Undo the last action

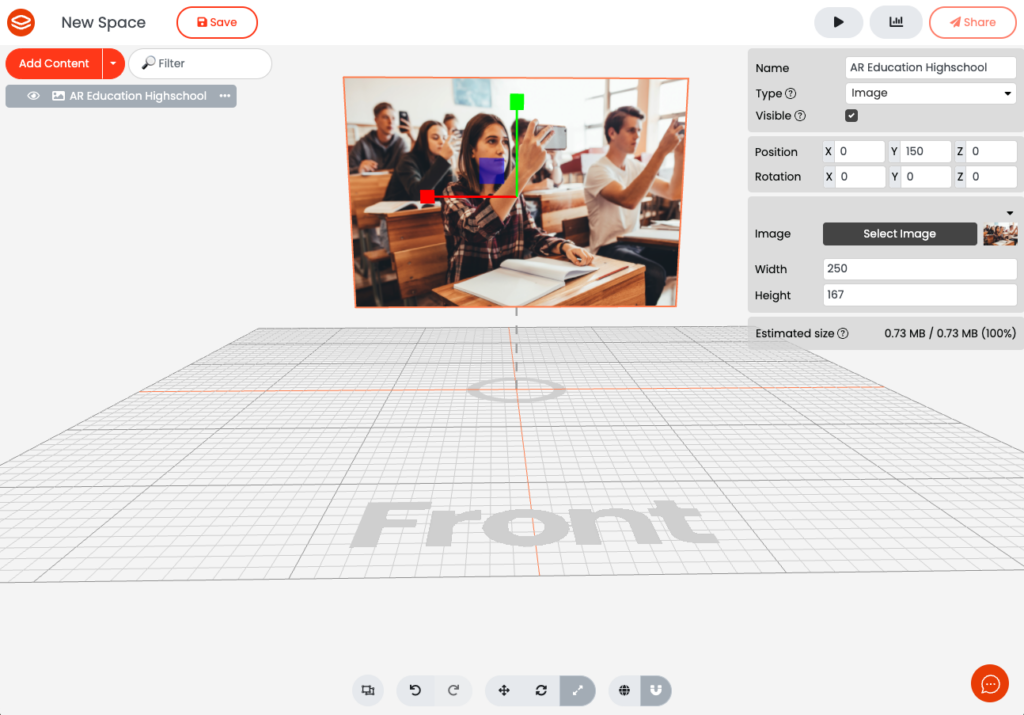coord(415,690)
